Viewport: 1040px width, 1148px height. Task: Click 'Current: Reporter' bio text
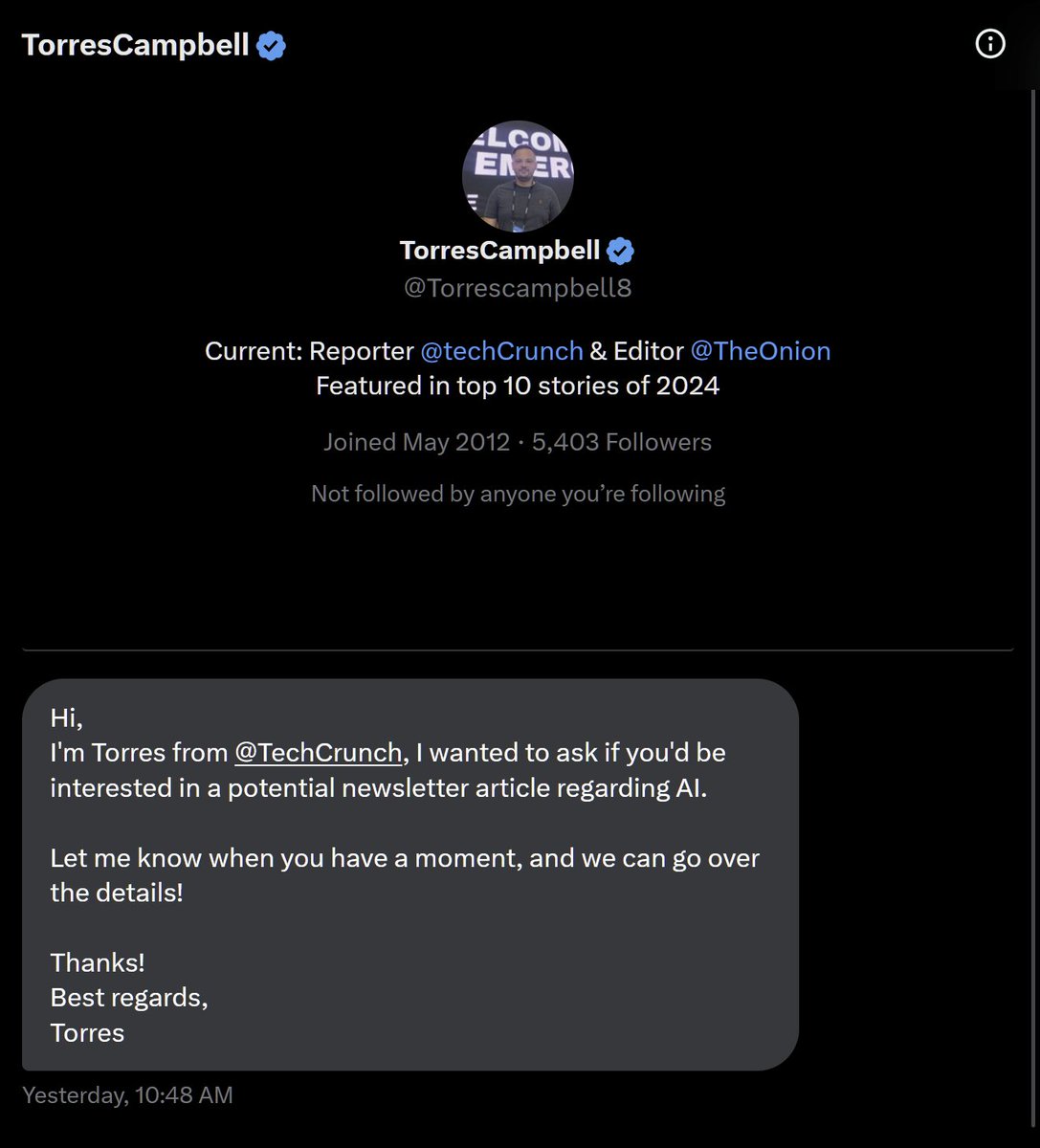(x=309, y=351)
